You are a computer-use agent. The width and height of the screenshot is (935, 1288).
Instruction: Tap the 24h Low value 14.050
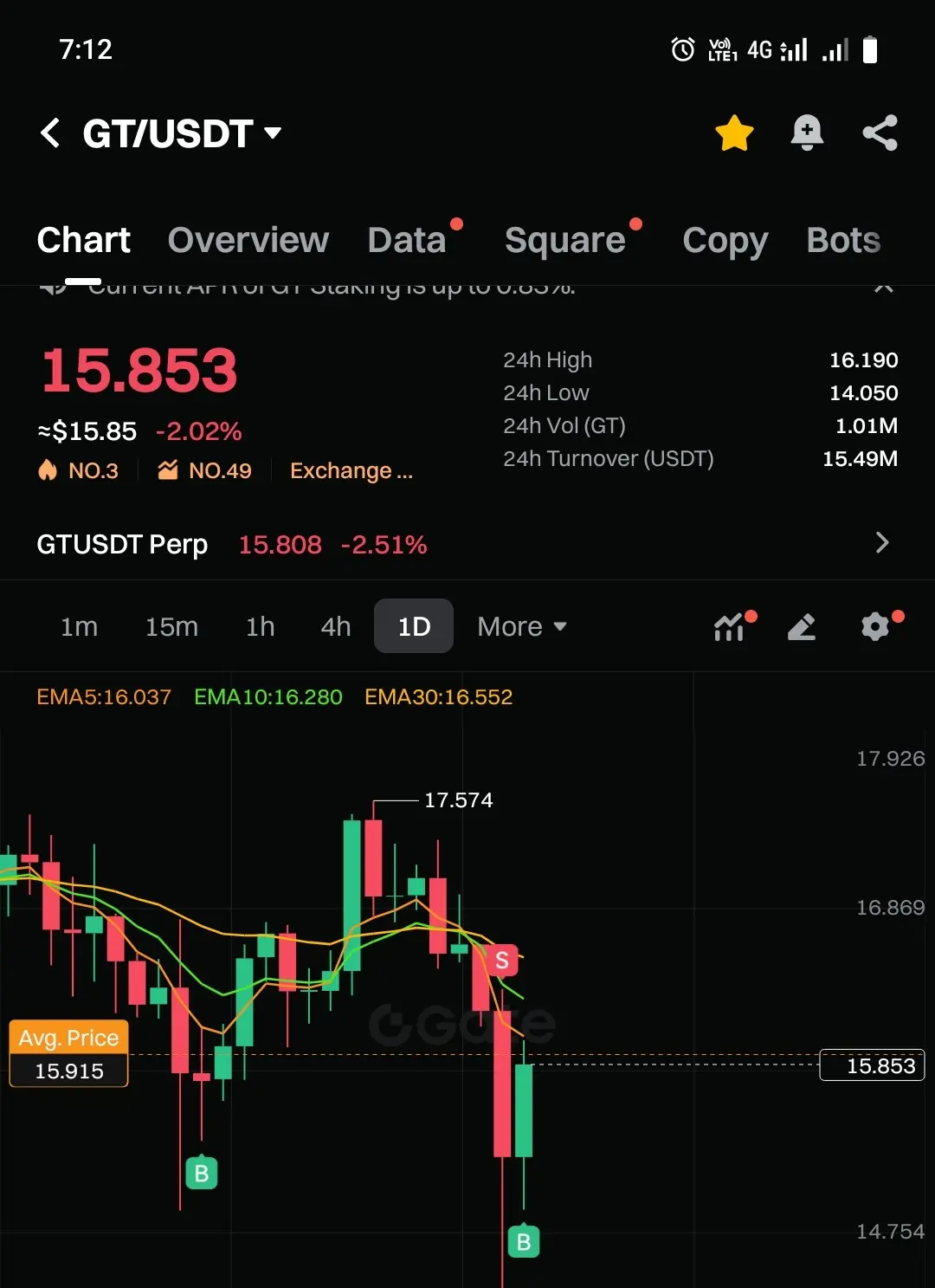(x=863, y=392)
